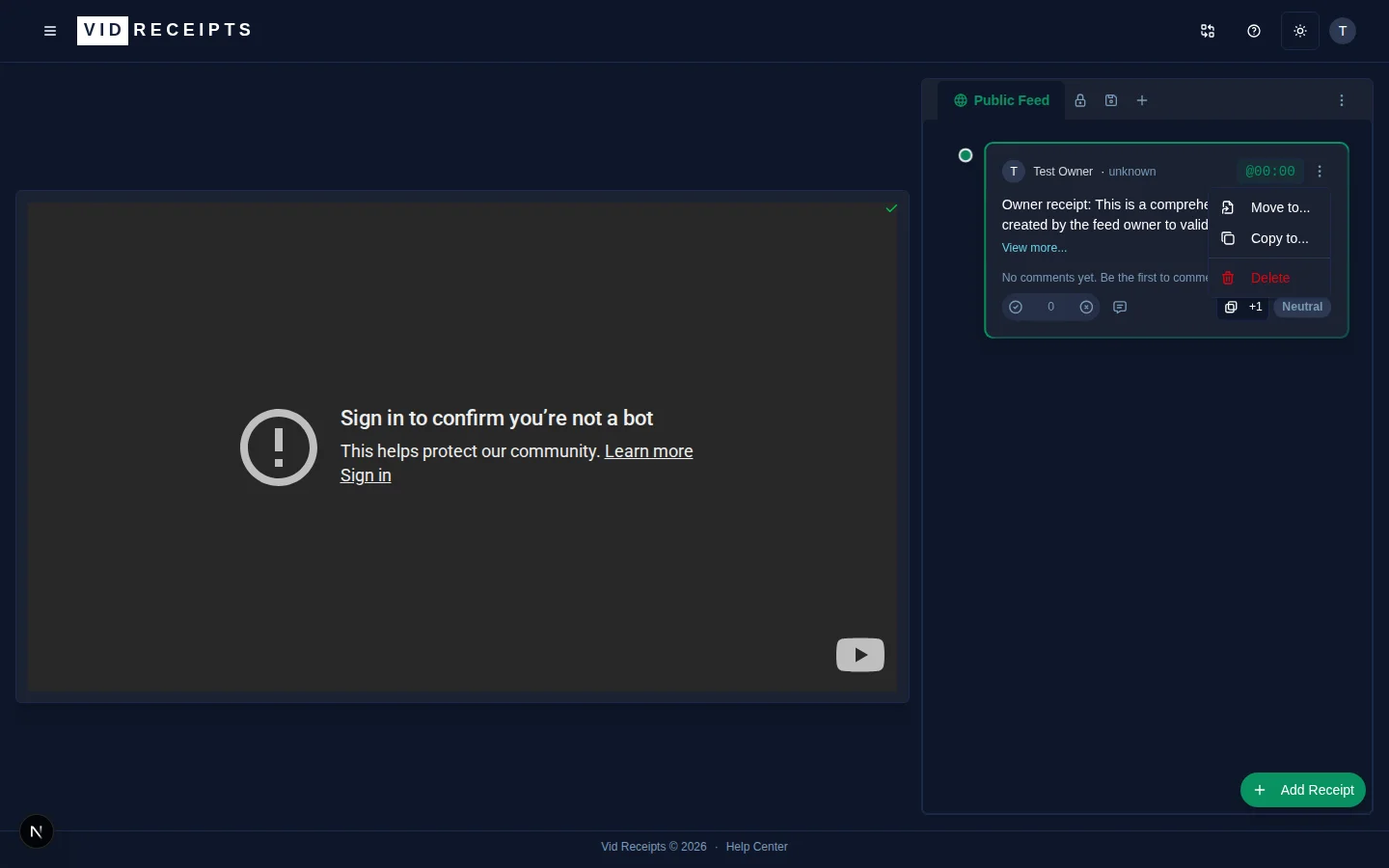Click the copy-receipt icon showing +1
This screenshot has height=868, width=1389.
click(1243, 307)
